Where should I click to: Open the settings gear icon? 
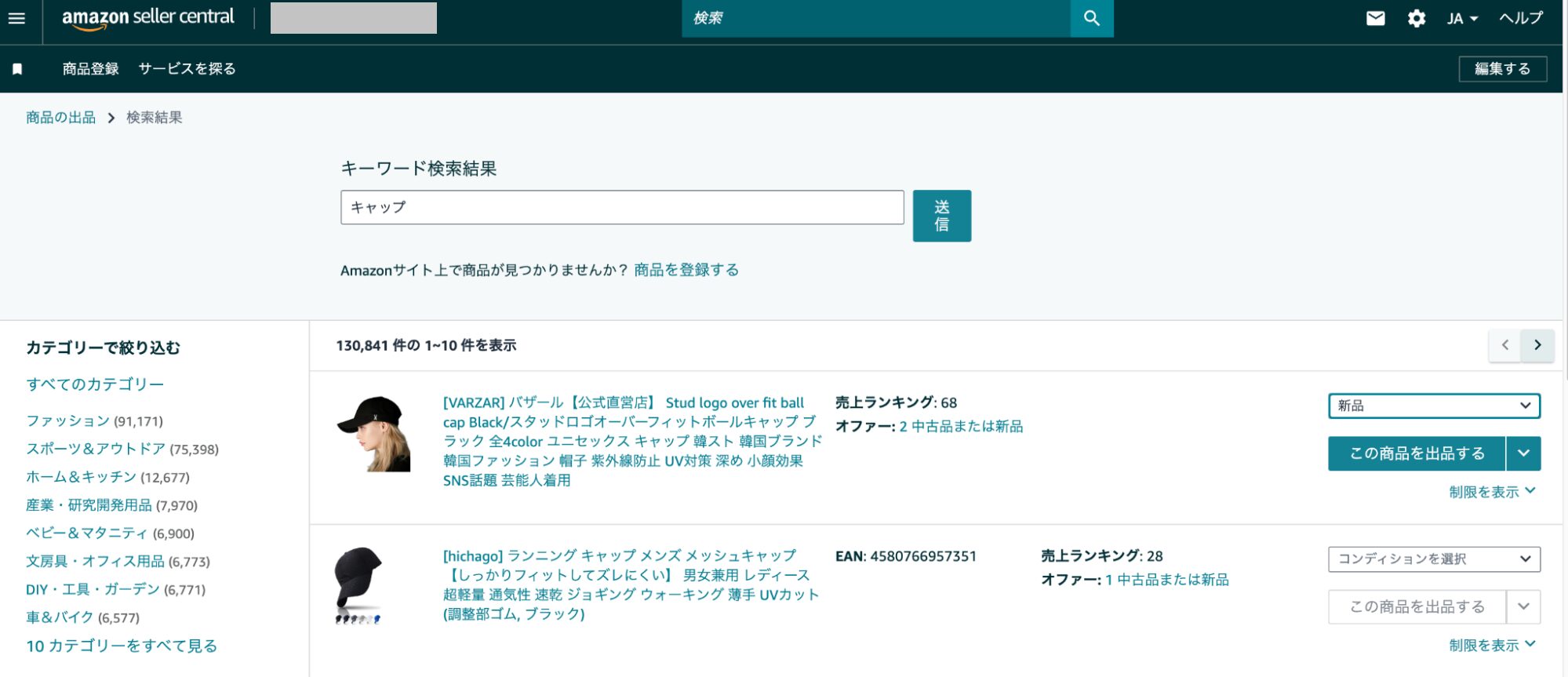1416,18
